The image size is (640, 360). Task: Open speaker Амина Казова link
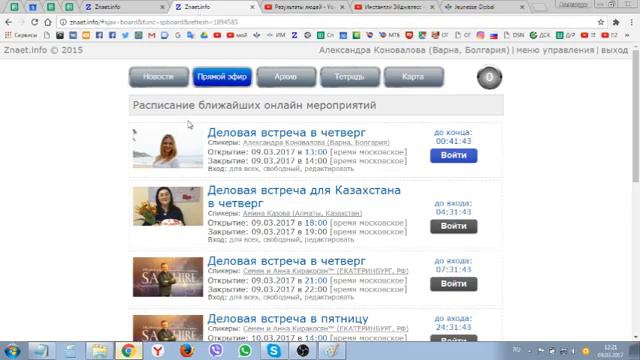[x=302, y=213]
